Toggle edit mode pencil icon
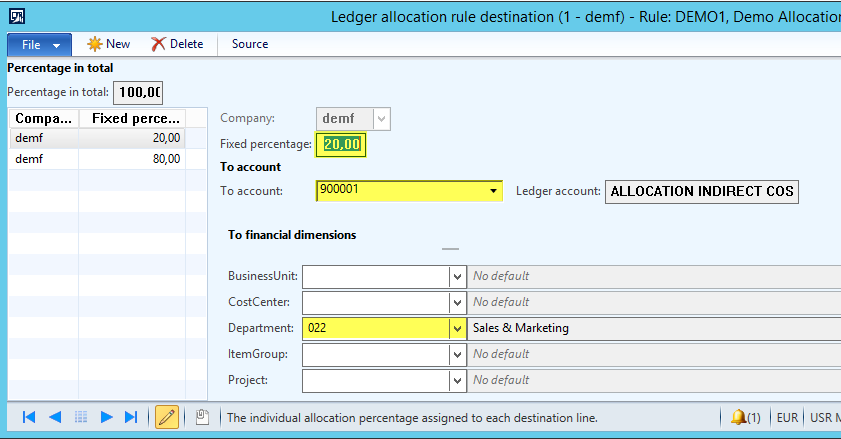 click(x=167, y=417)
